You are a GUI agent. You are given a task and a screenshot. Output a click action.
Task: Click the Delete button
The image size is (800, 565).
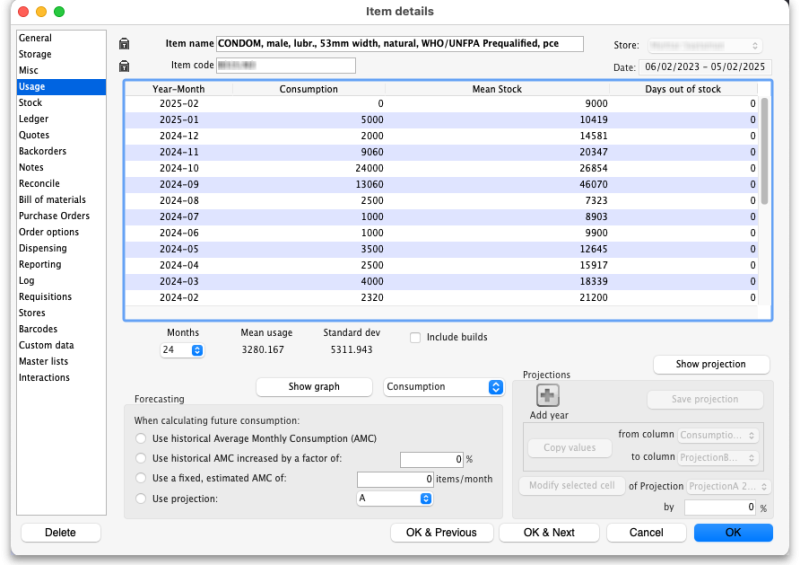[x=61, y=532]
